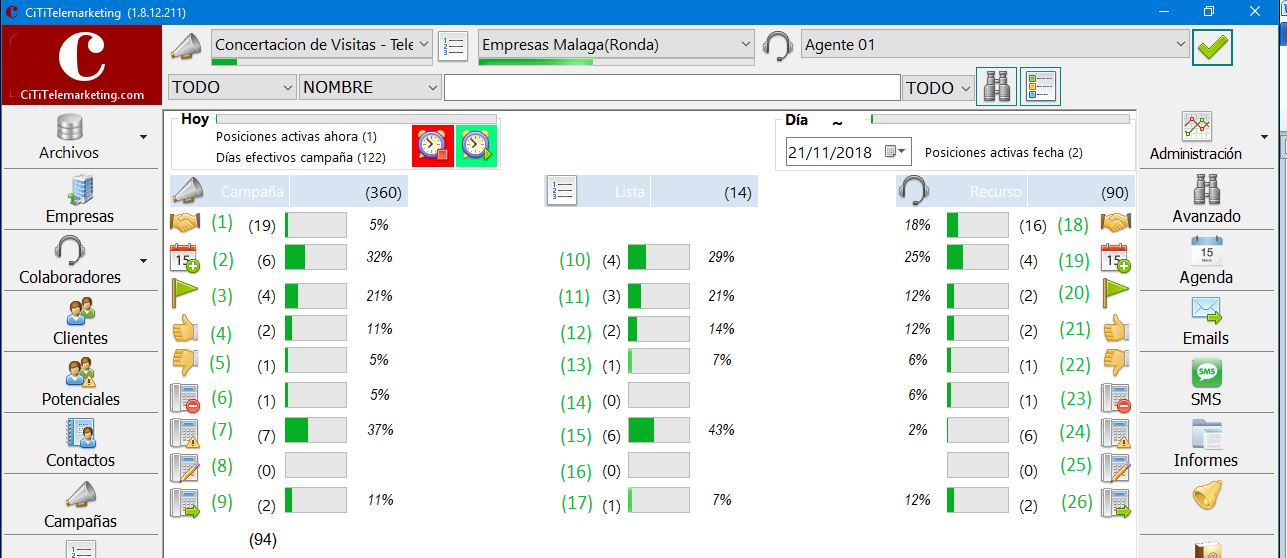Click the megaphone campaign icon beside Concertacion dropdown

point(186,46)
